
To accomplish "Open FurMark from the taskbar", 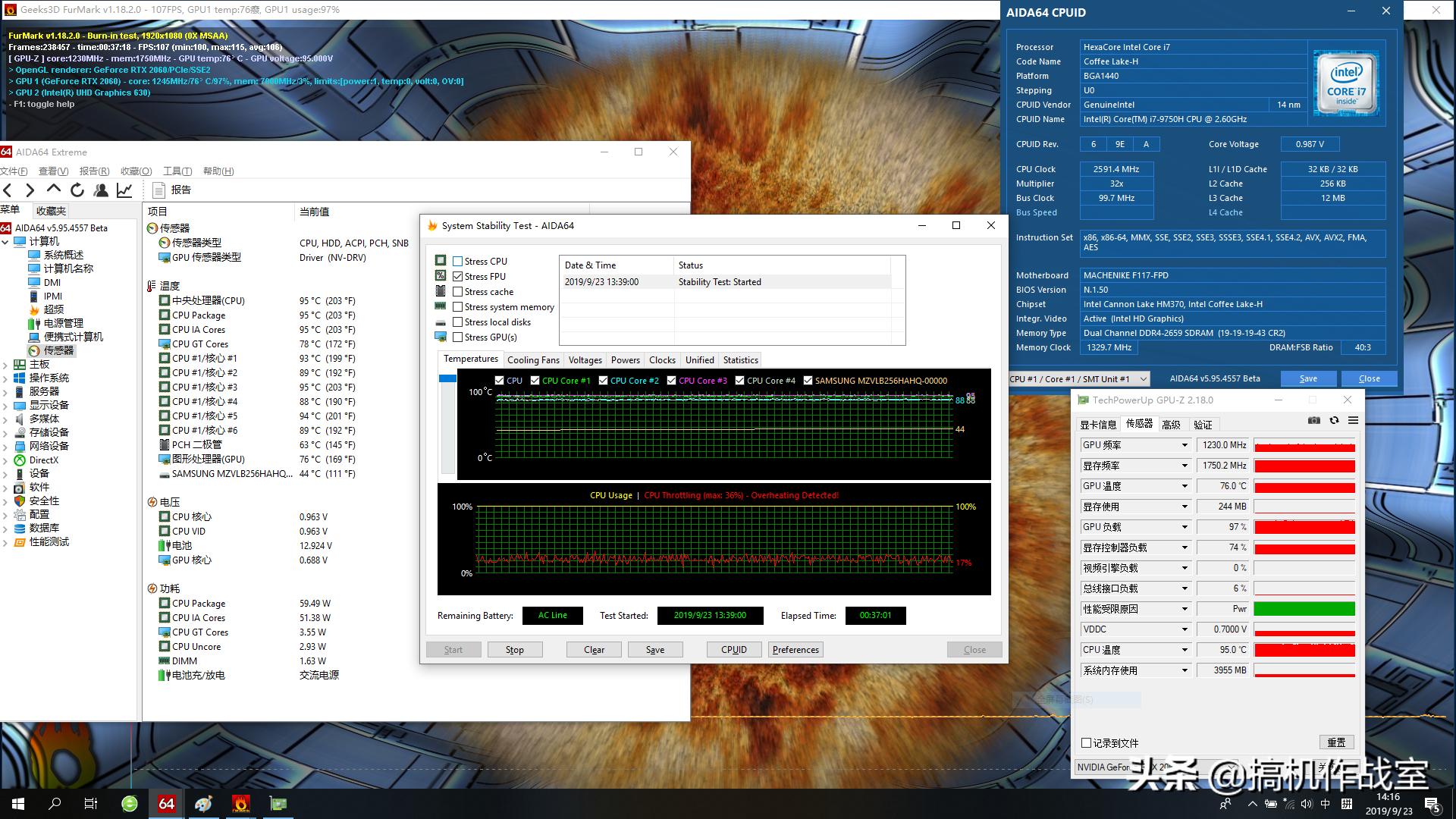I will click(240, 804).
